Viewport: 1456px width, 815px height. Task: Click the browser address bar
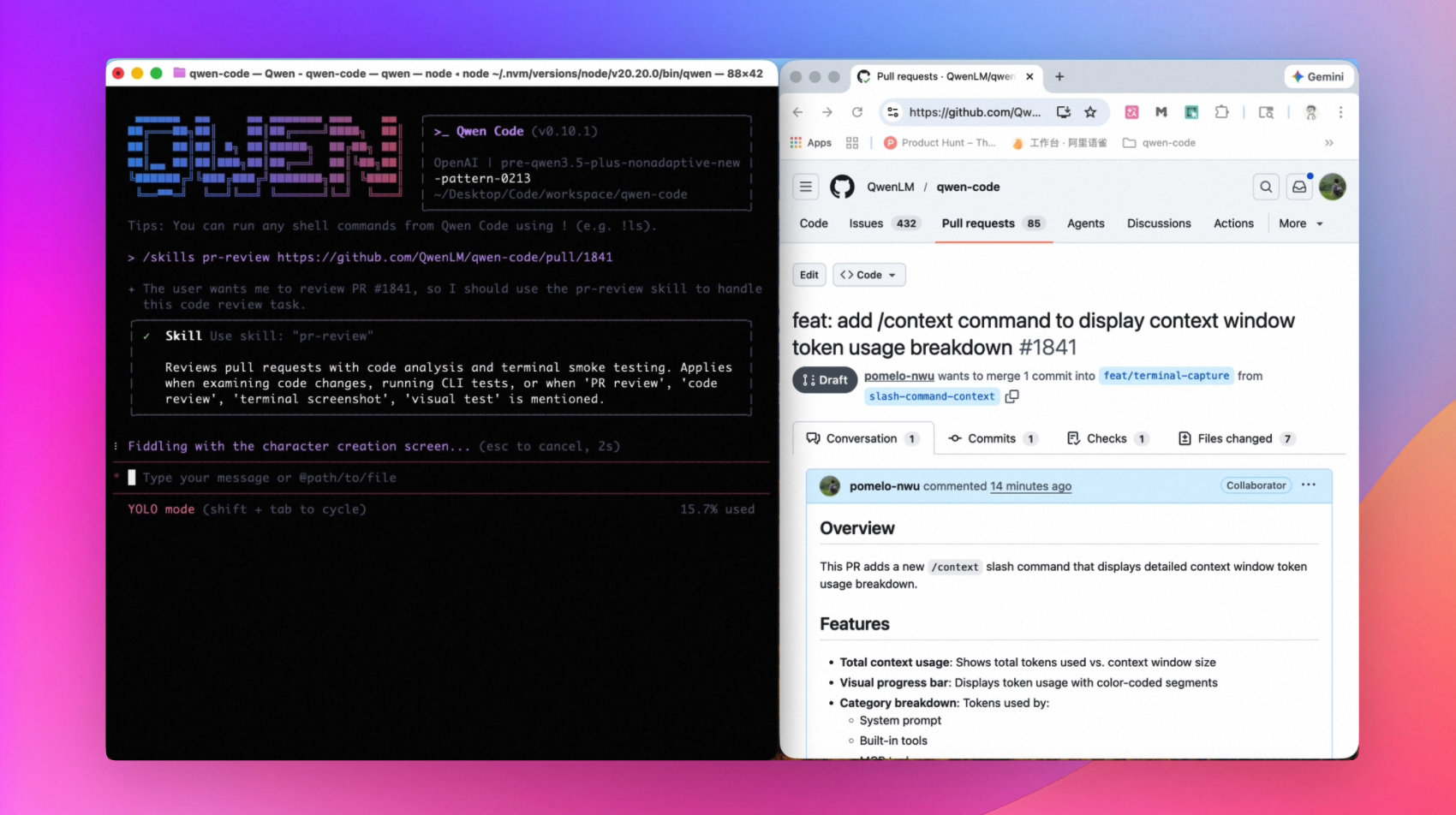tap(976, 112)
